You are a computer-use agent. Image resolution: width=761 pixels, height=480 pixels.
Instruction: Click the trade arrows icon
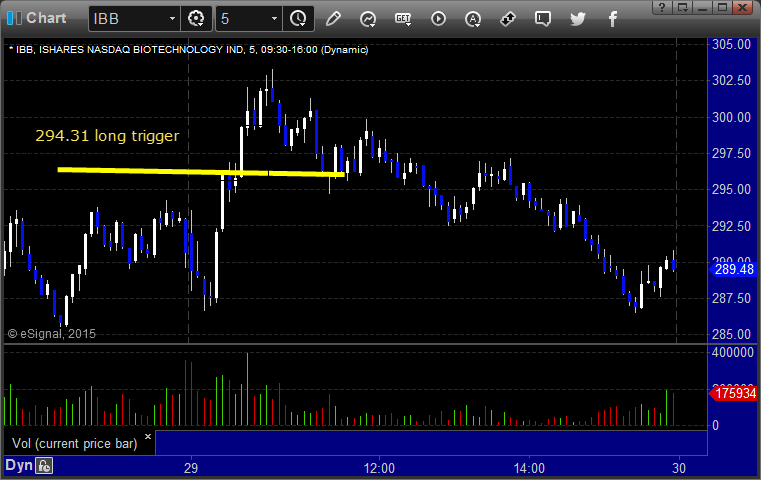tap(508, 19)
